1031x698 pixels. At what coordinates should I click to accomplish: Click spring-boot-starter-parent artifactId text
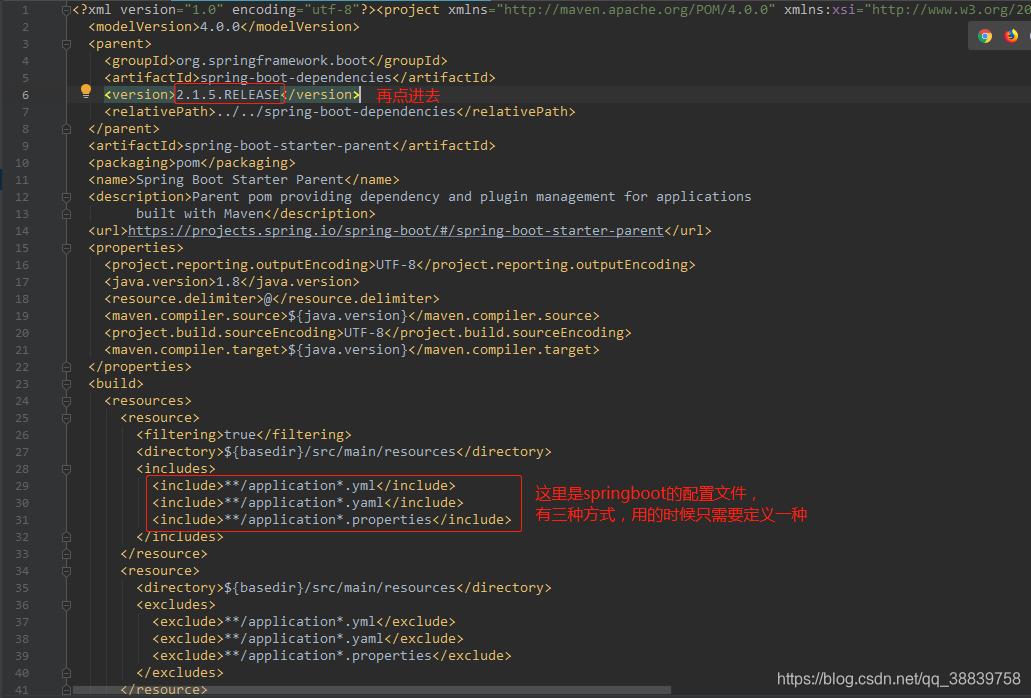click(x=288, y=146)
